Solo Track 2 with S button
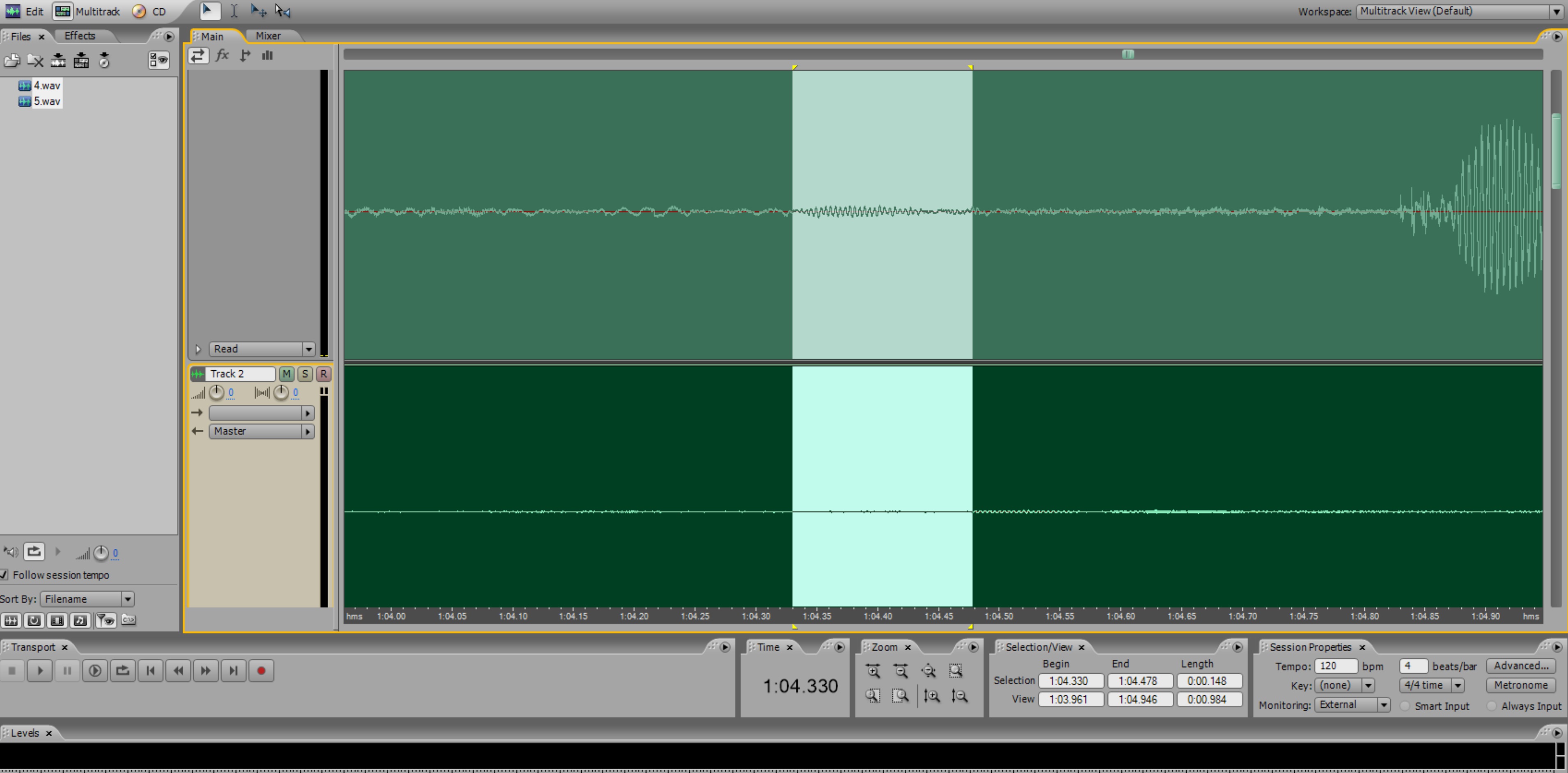Viewport: 1568px width, 773px height. click(305, 374)
